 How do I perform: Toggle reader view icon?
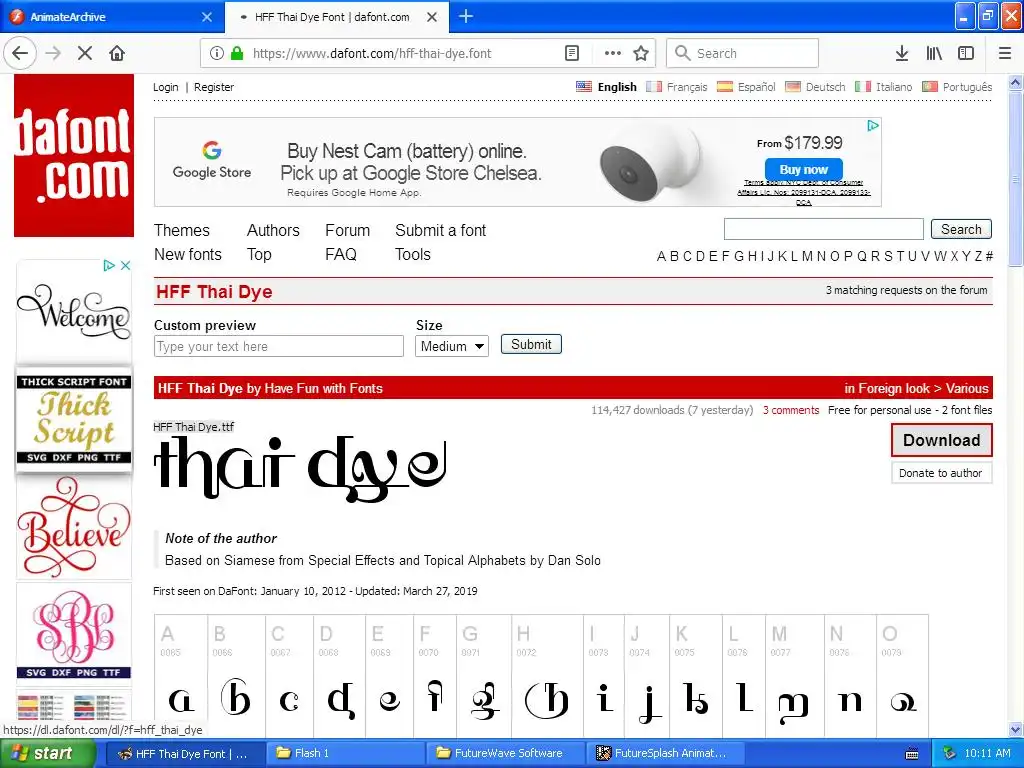tap(571, 53)
